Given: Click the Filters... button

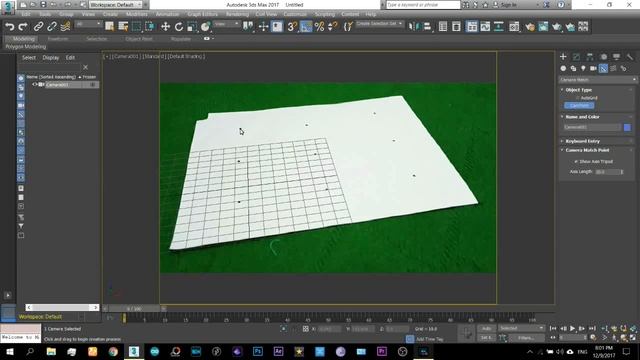Looking at the screenshot, I should pyautogui.click(x=526, y=338).
